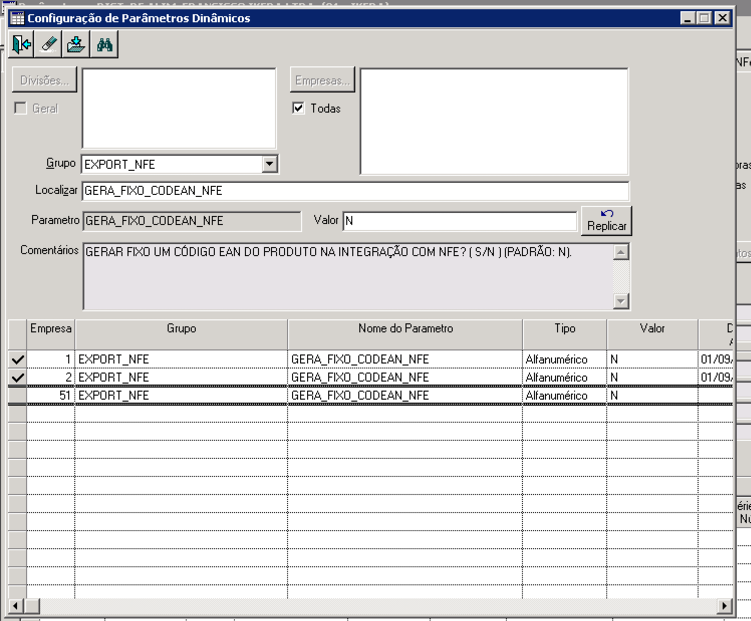Uncheck the Todas checkbox
The height and width of the screenshot is (621, 751).
298,108
